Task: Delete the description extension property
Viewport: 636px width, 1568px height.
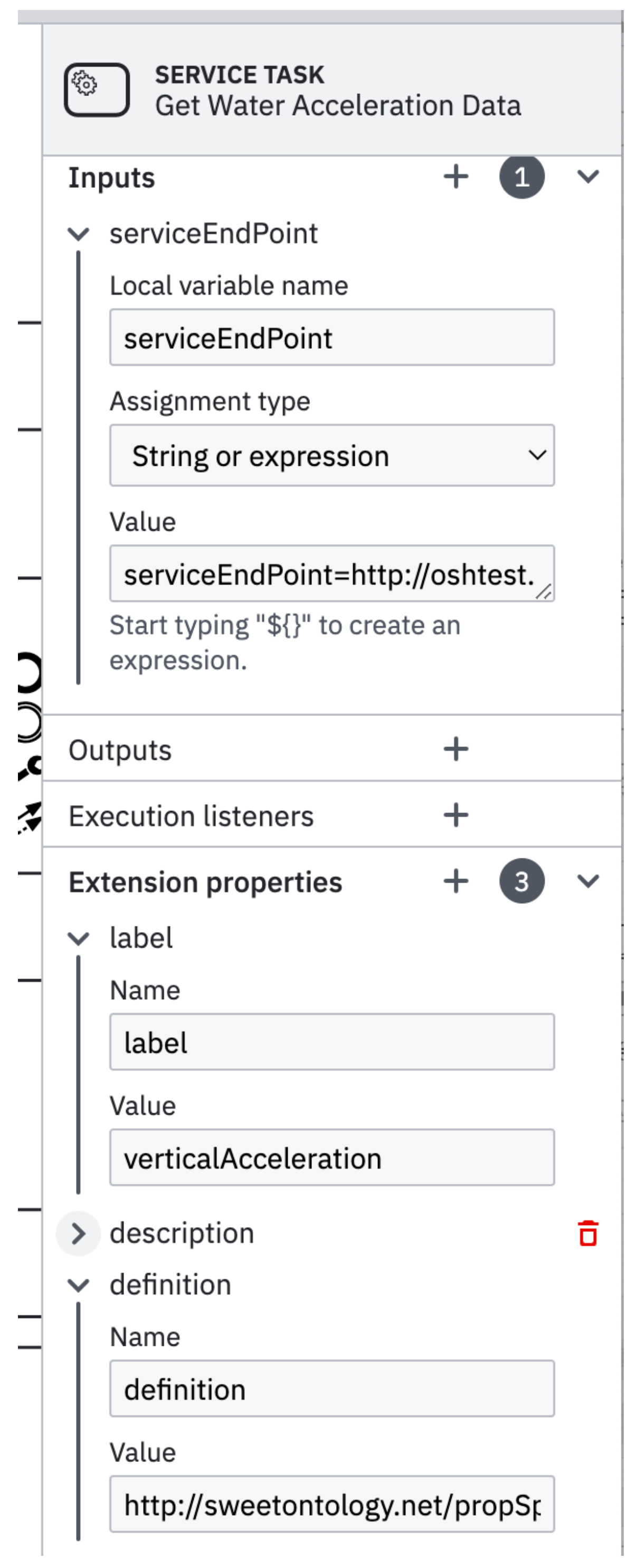Action: pyautogui.click(x=588, y=1233)
